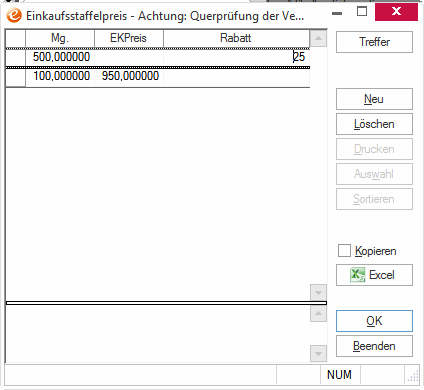Click the disabled Drucken button

pyautogui.click(x=374, y=149)
